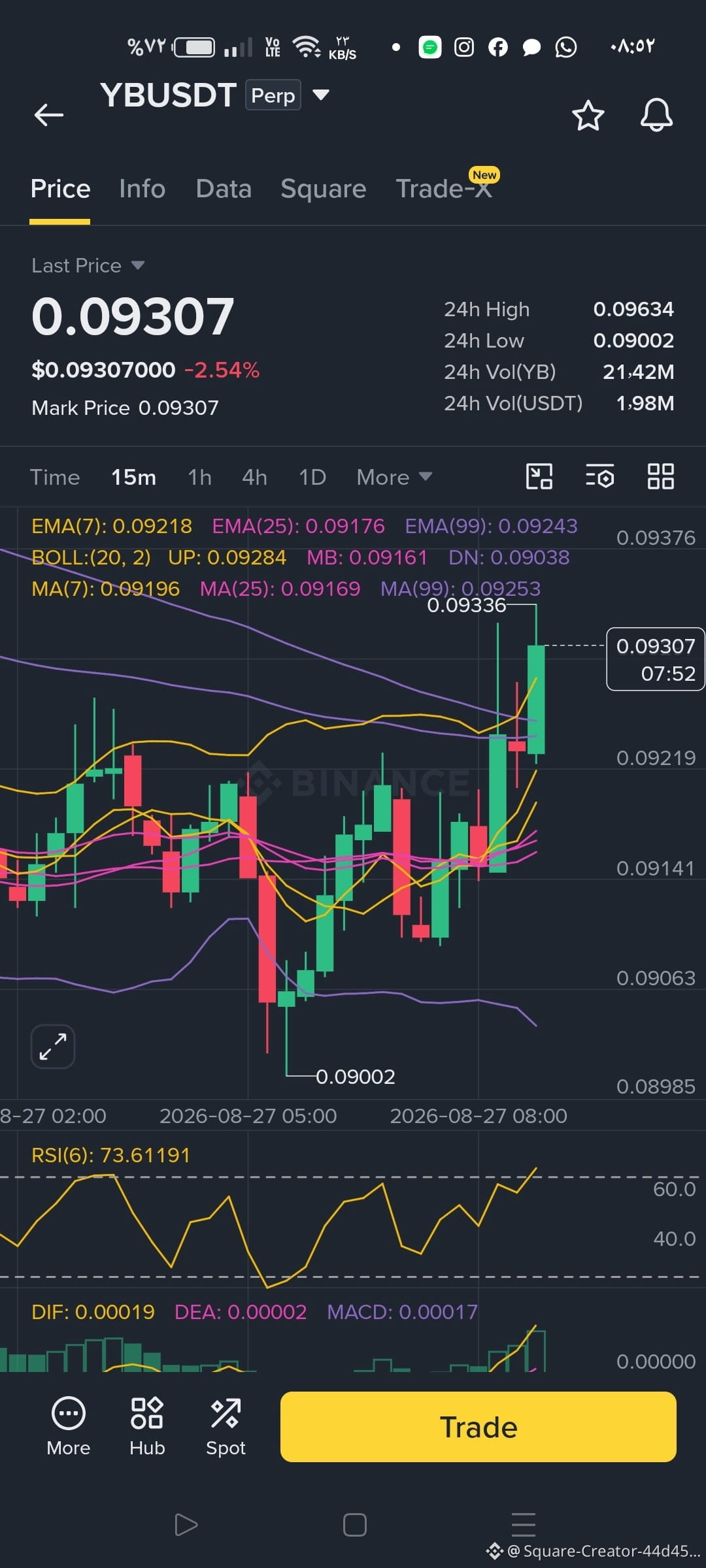
Task: Open chart drawing tools icon
Action: click(x=539, y=476)
